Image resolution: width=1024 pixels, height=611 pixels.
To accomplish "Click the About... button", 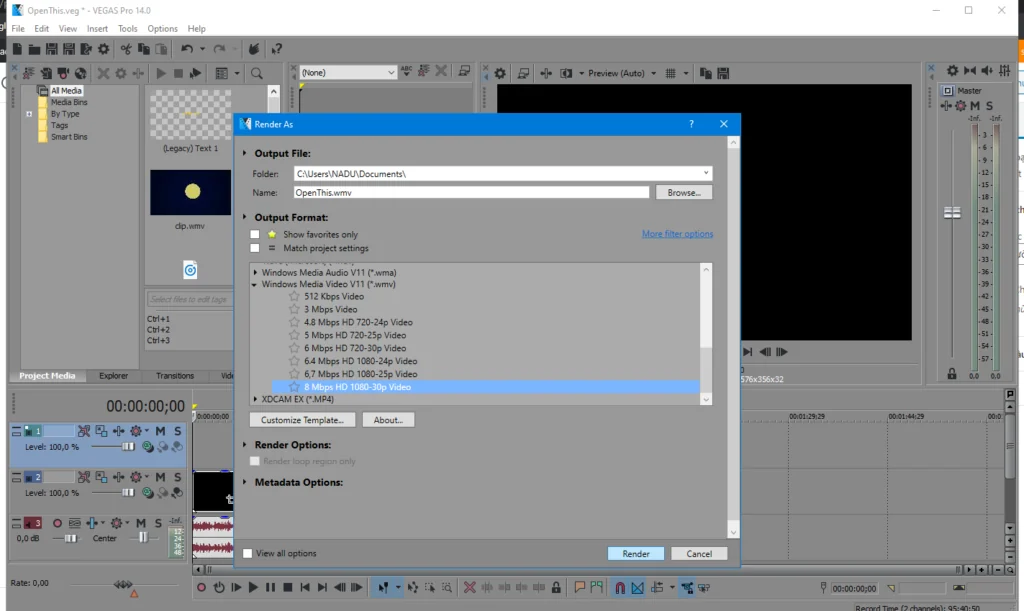I will [388, 420].
